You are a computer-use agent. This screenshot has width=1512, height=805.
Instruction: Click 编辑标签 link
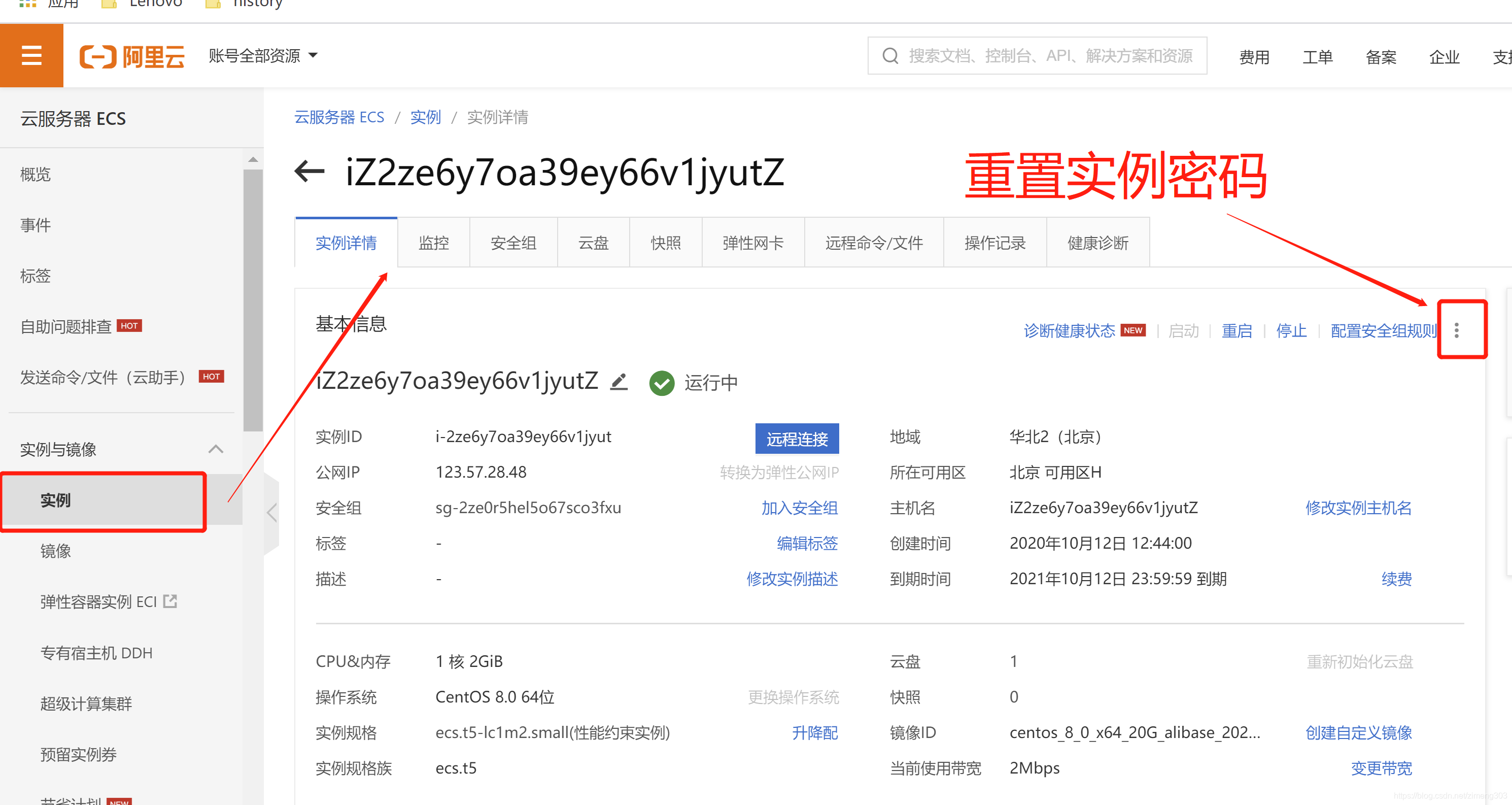pyautogui.click(x=807, y=543)
